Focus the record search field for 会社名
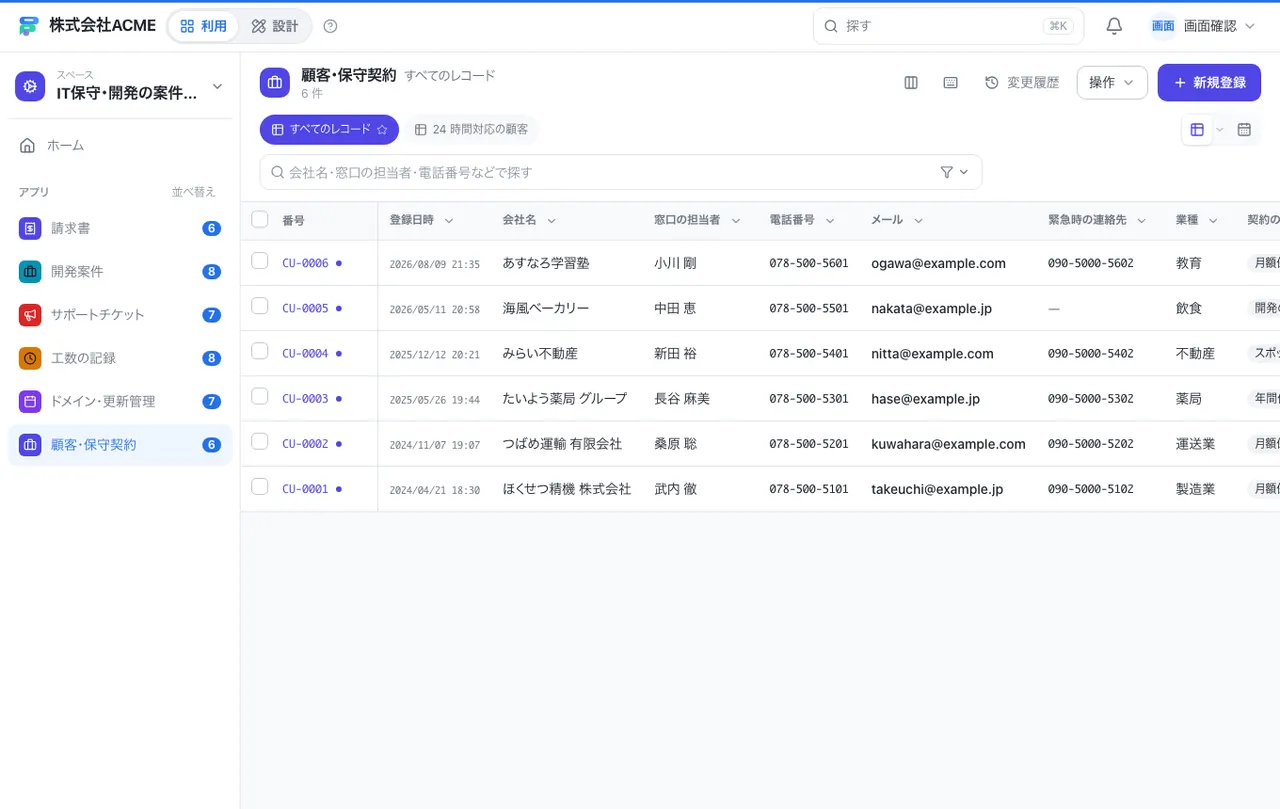 (x=621, y=172)
